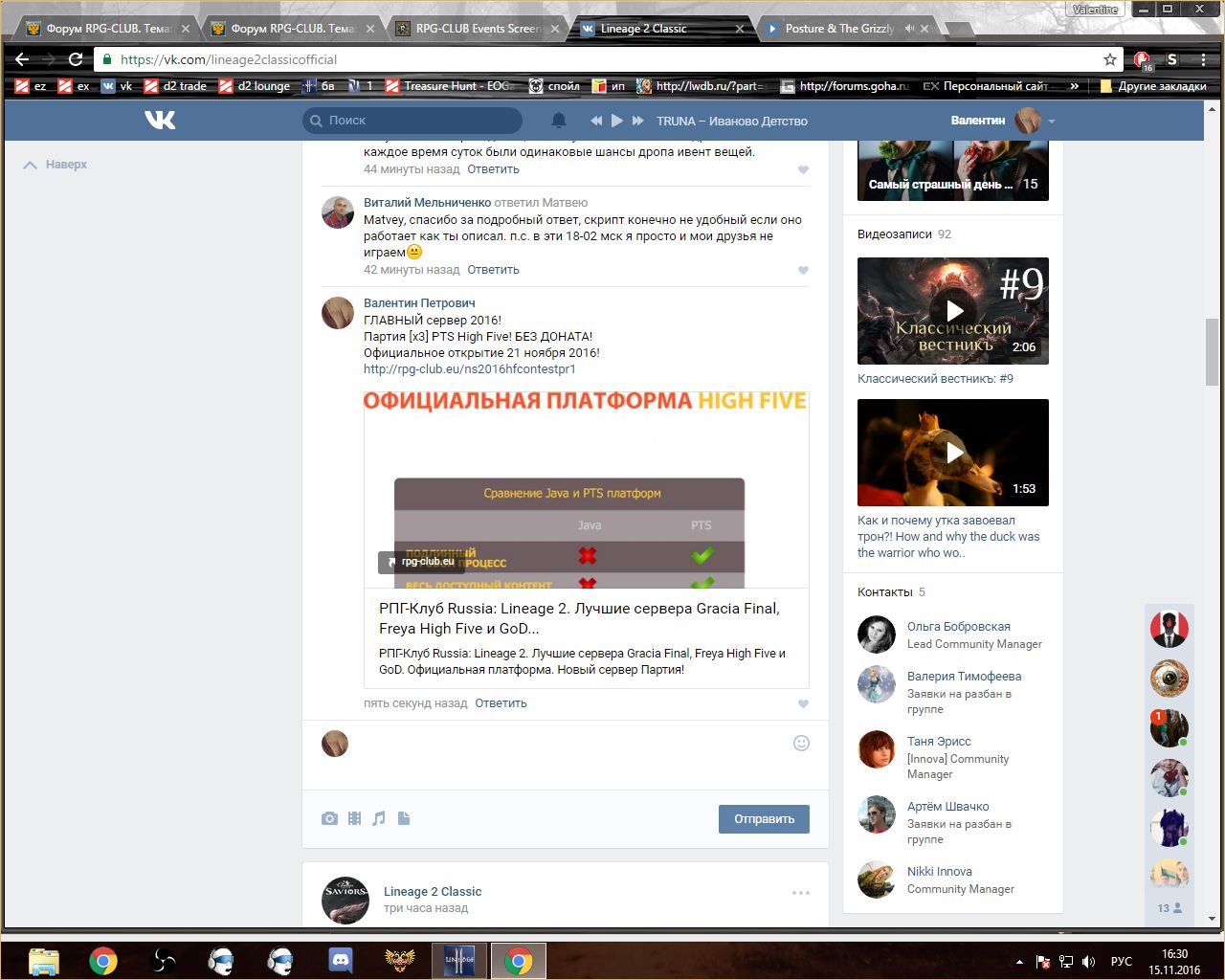
Task: Open Самый страшный день album thumbnail
Action: point(953,170)
